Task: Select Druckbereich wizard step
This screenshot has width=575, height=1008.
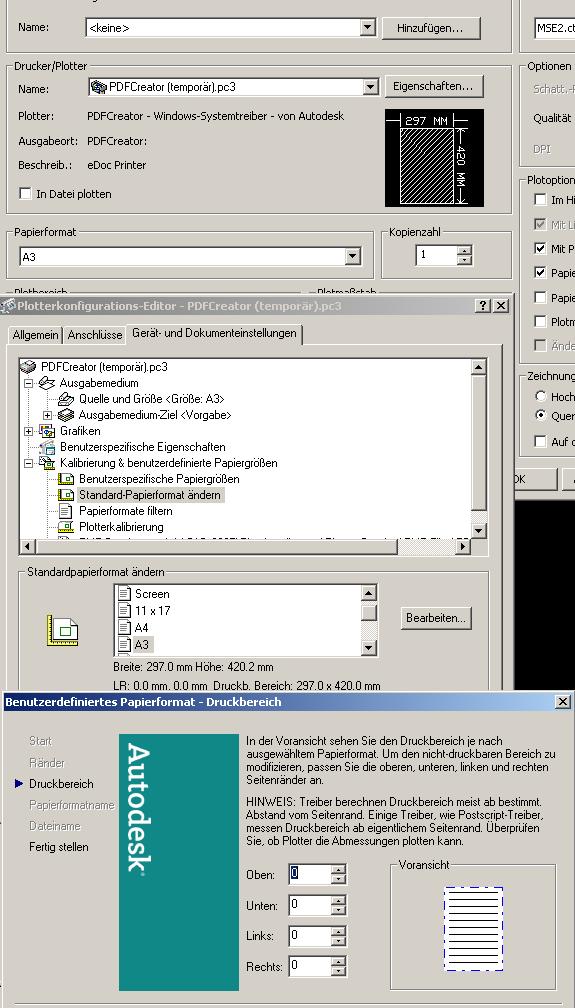Action: pos(61,784)
